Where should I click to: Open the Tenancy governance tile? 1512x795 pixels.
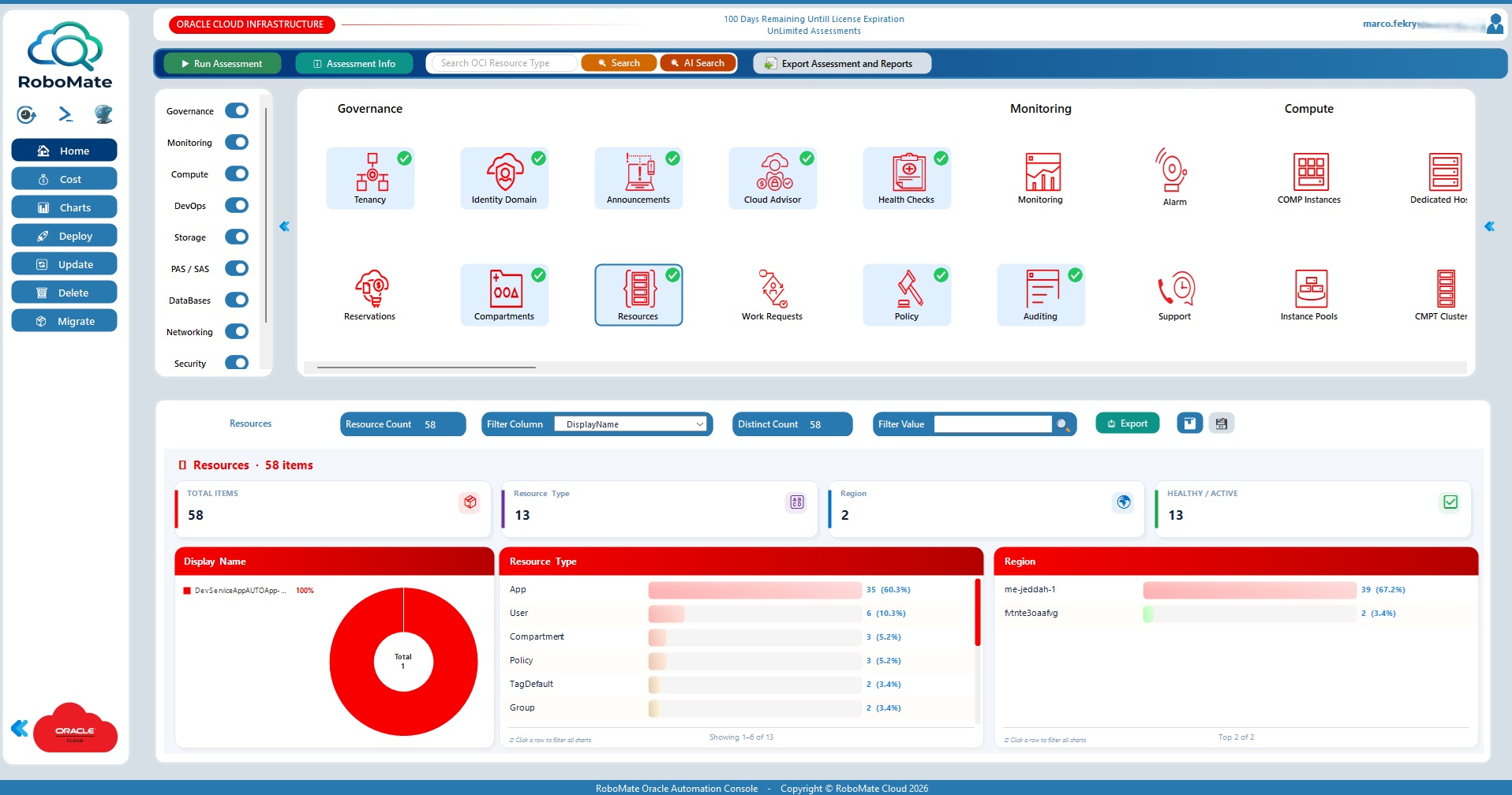(370, 178)
